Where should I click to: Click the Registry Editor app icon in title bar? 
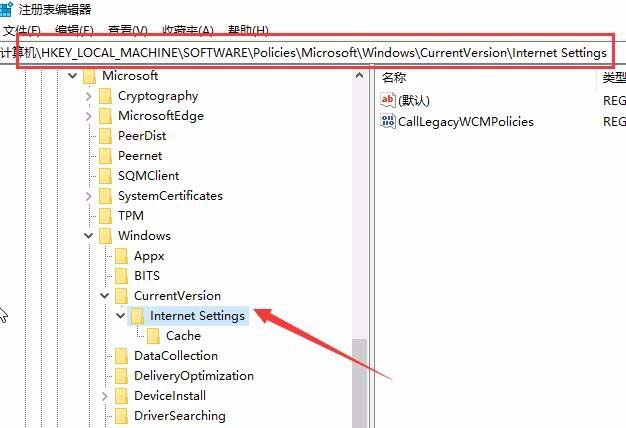point(6,9)
